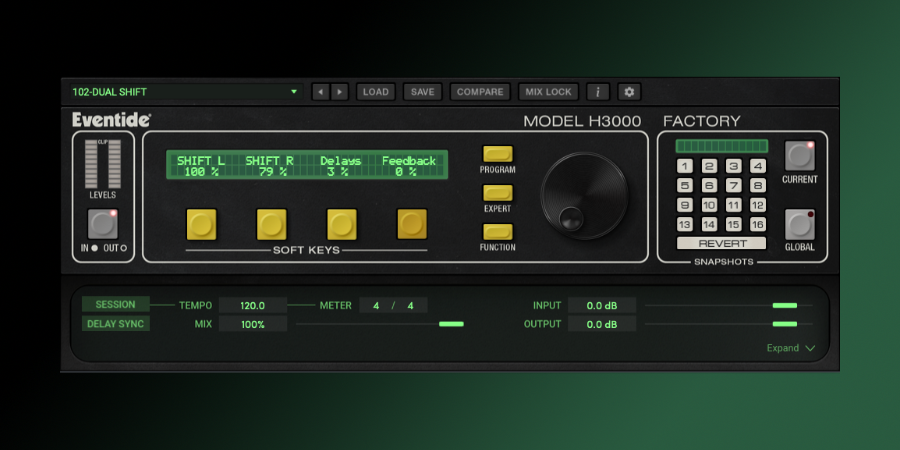The height and width of the screenshot is (450, 900).
Task: Toggle the MIX LOCK button
Action: (548, 92)
